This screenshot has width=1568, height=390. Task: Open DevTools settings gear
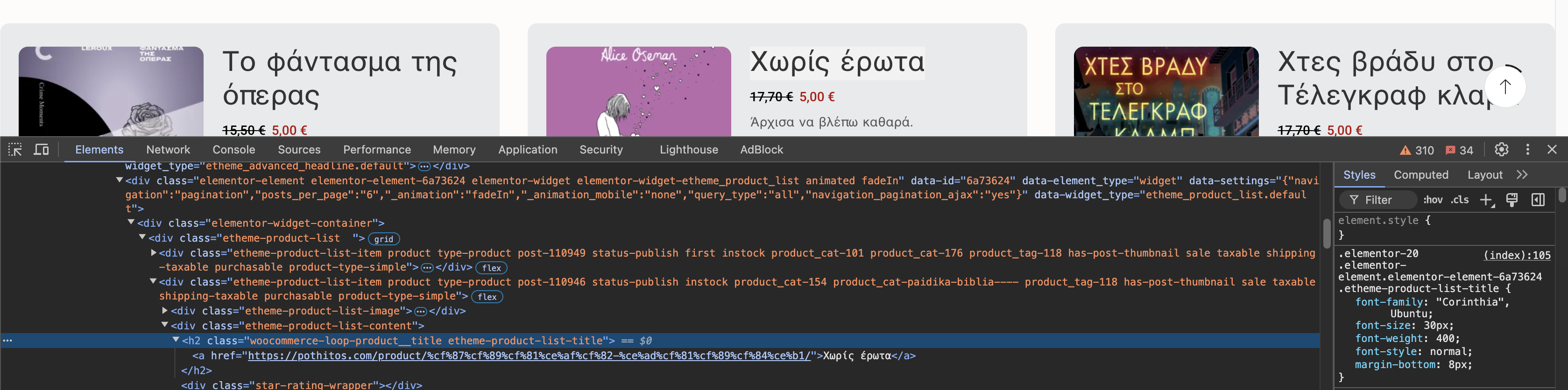click(x=1501, y=150)
